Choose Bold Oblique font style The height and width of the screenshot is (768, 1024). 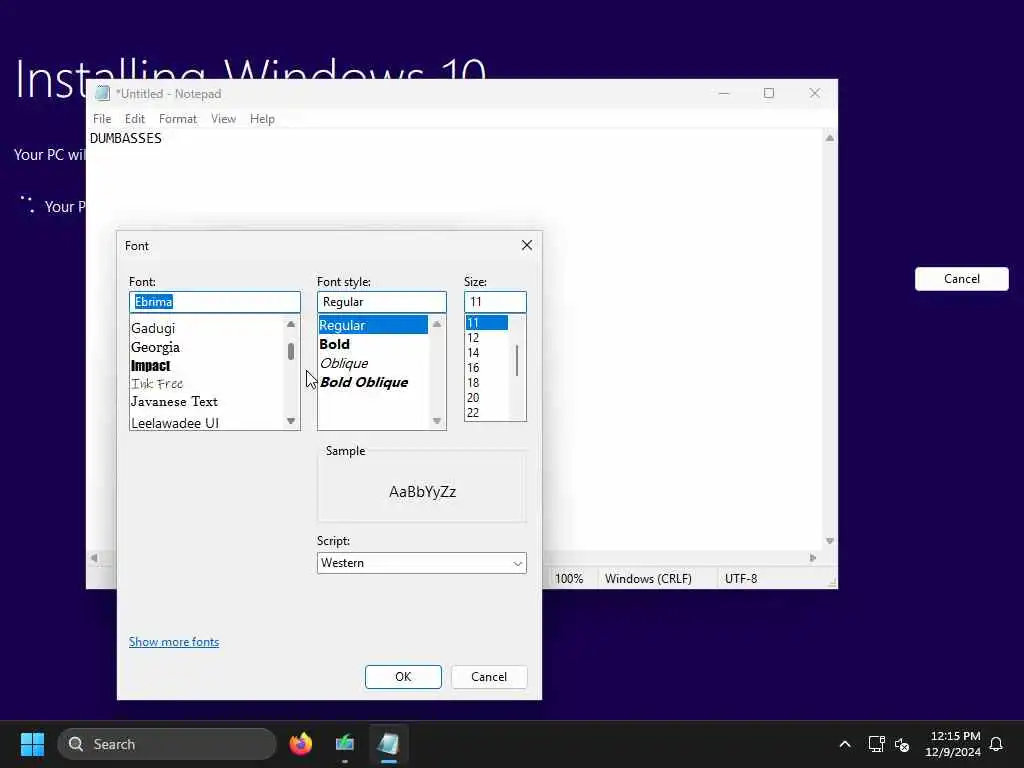(x=364, y=382)
